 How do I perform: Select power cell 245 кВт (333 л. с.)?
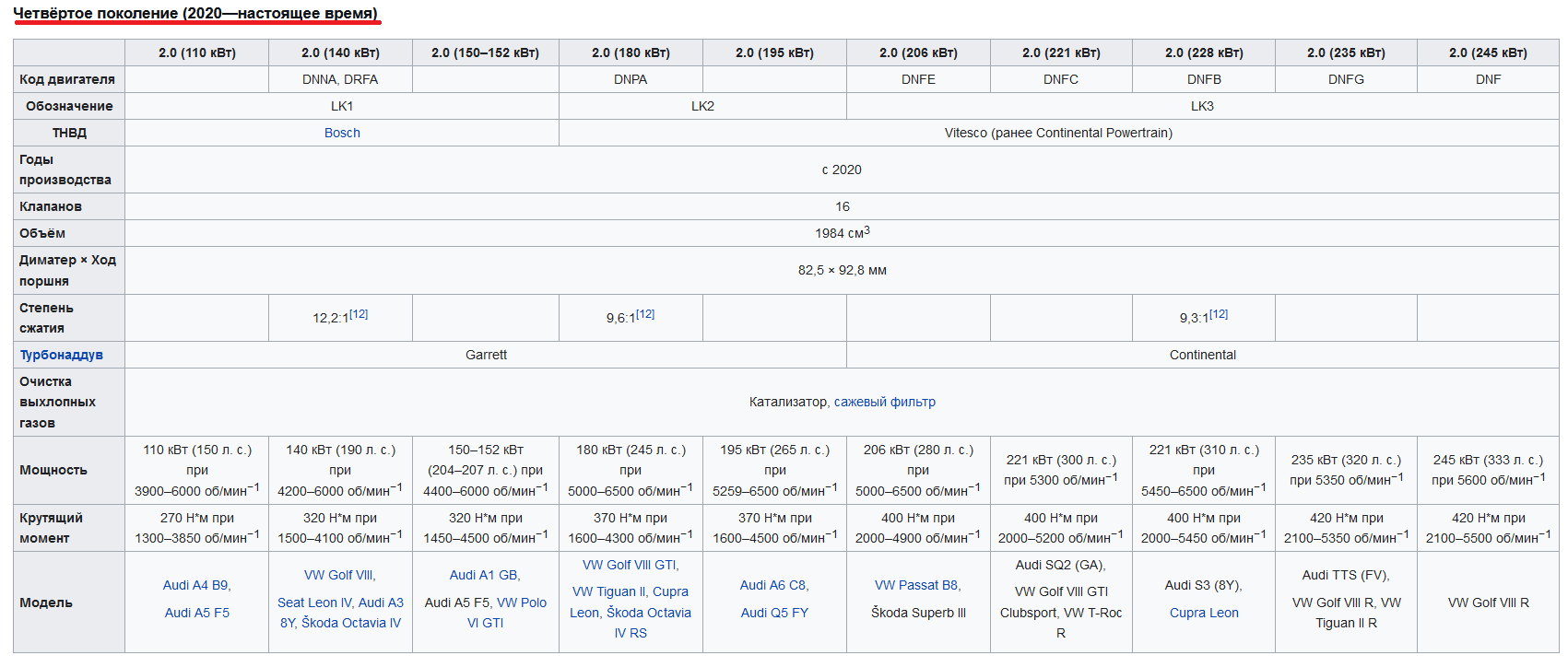1488,470
